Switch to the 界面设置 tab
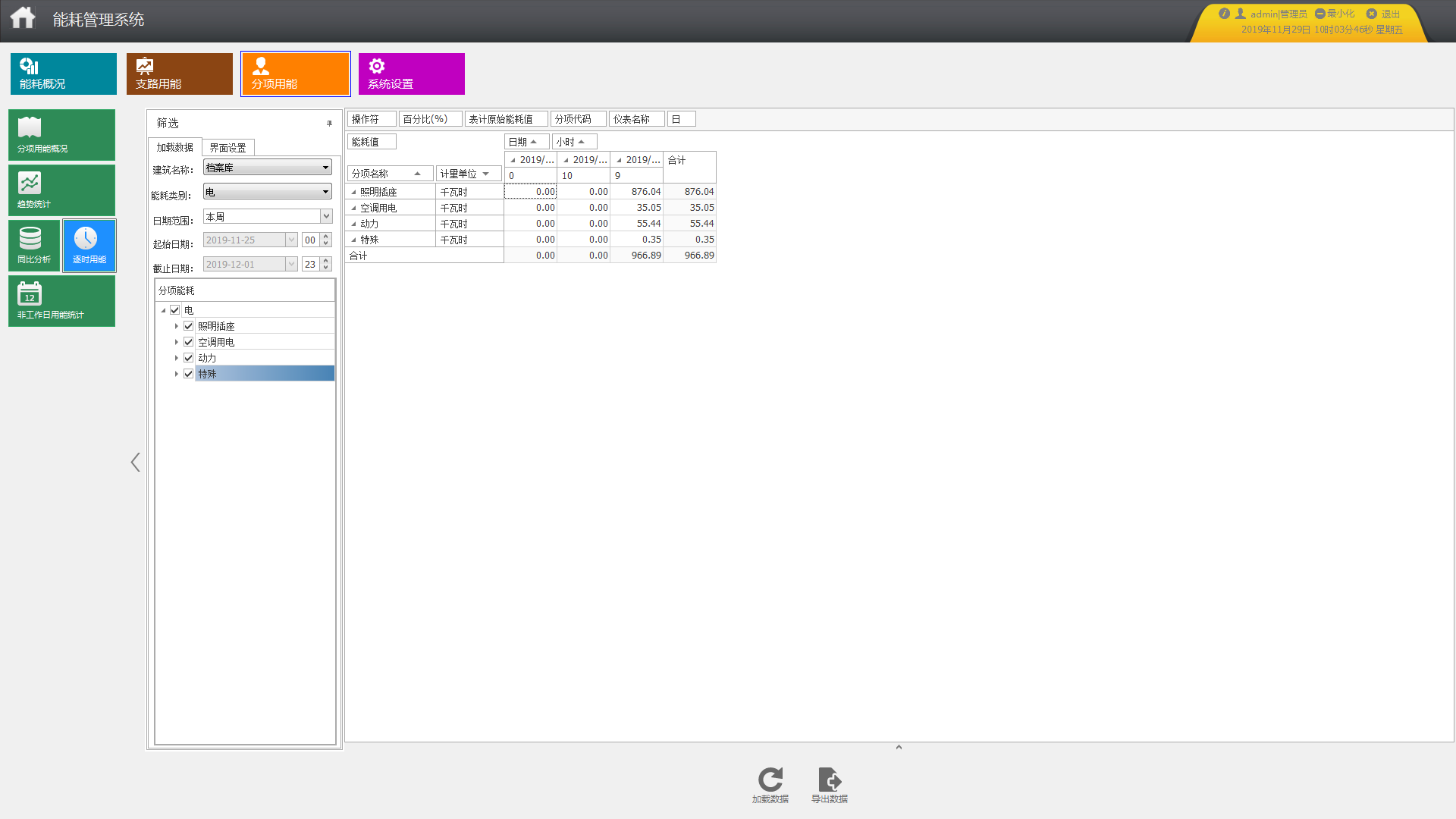 coord(228,148)
